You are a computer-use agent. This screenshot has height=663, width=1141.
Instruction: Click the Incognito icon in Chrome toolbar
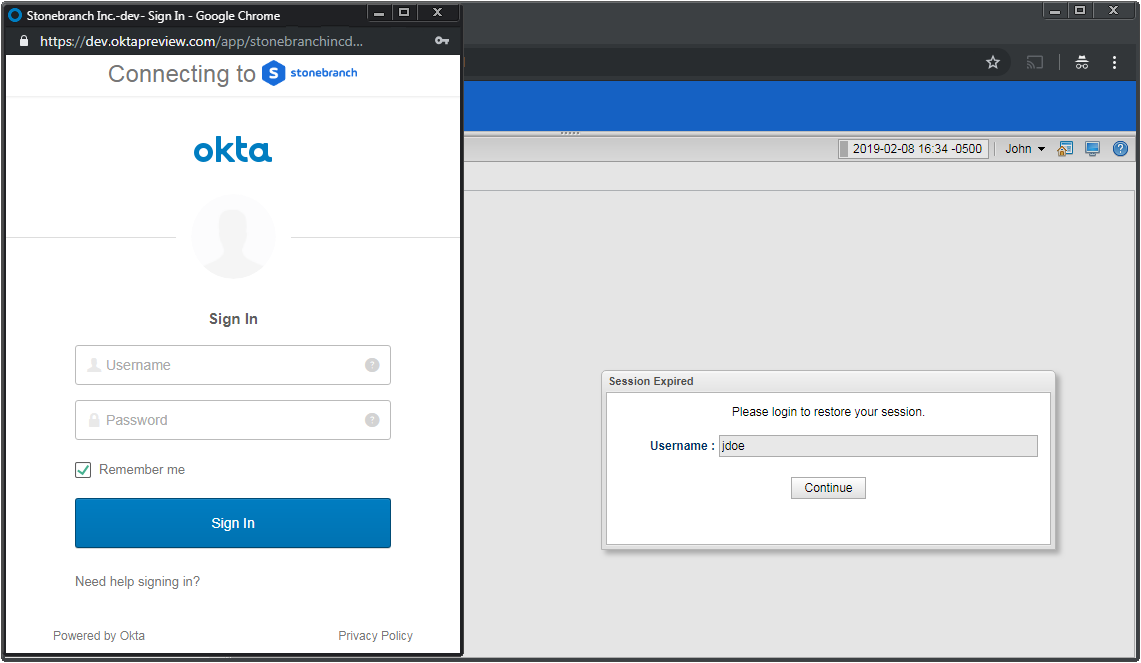[1081, 62]
